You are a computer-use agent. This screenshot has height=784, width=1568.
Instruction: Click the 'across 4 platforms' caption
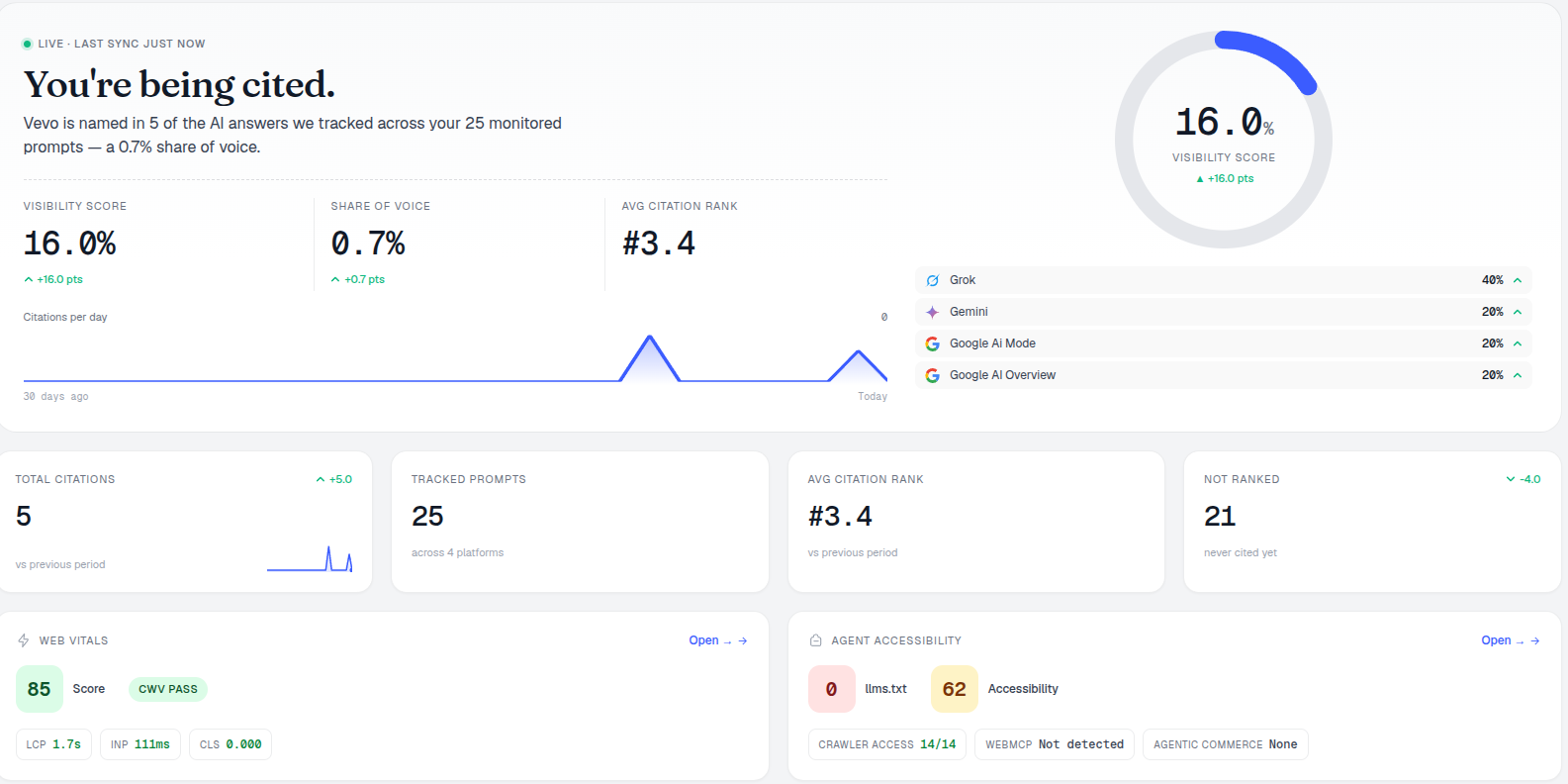457,553
